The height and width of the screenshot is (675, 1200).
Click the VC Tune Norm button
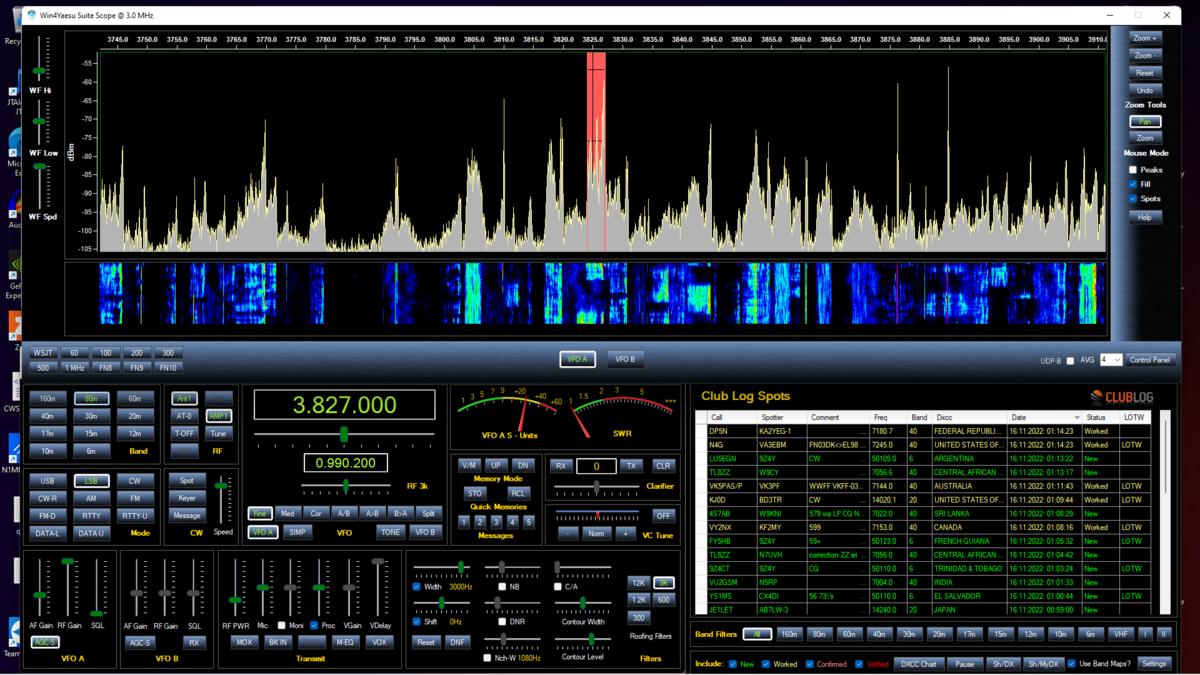[x=596, y=533]
